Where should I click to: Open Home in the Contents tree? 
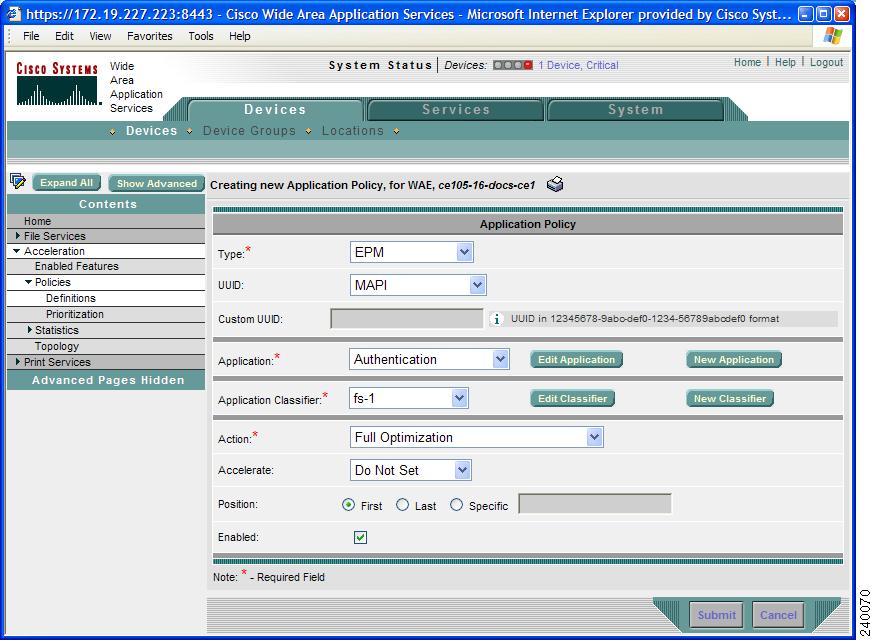37,221
